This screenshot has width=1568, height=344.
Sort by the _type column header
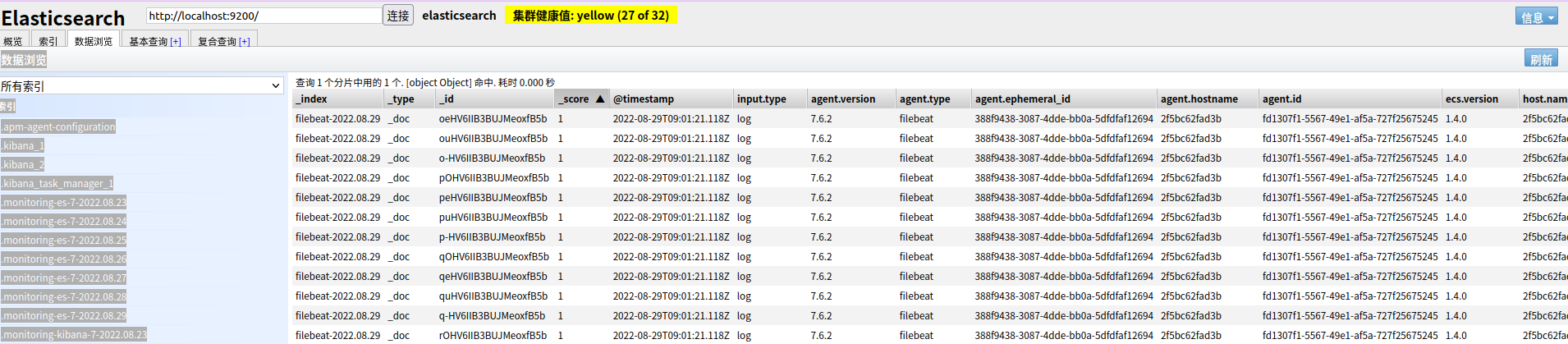click(409, 99)
